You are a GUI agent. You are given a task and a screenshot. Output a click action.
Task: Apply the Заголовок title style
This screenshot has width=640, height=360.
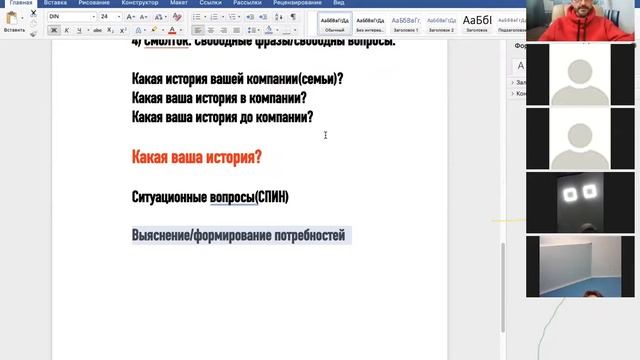tap(477, 24)
